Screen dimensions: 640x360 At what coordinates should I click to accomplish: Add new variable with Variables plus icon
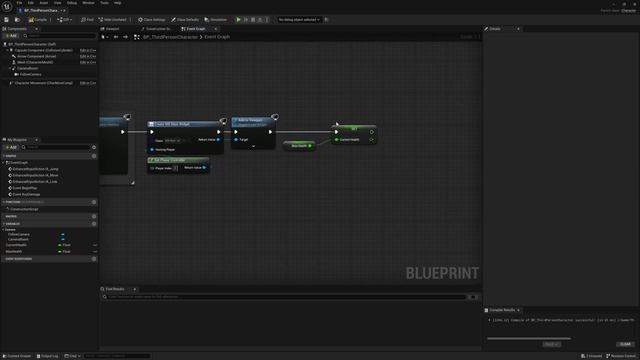[94, 224]
